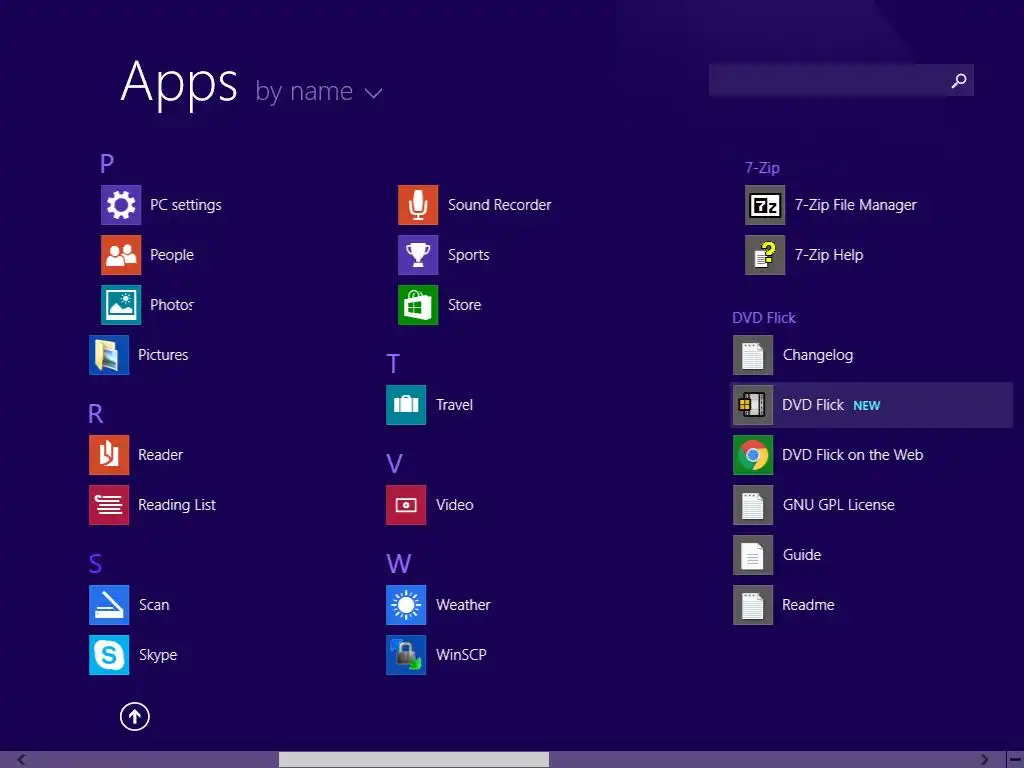1024x768 pixels.
Task: Click the zoom-out minus button at the corner
Action: click(x=1015, y=760)
